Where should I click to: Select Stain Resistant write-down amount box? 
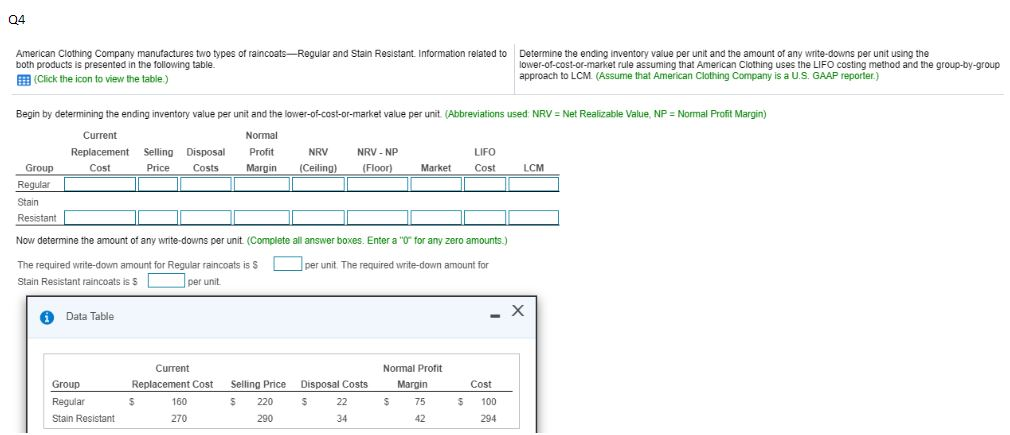167,282
